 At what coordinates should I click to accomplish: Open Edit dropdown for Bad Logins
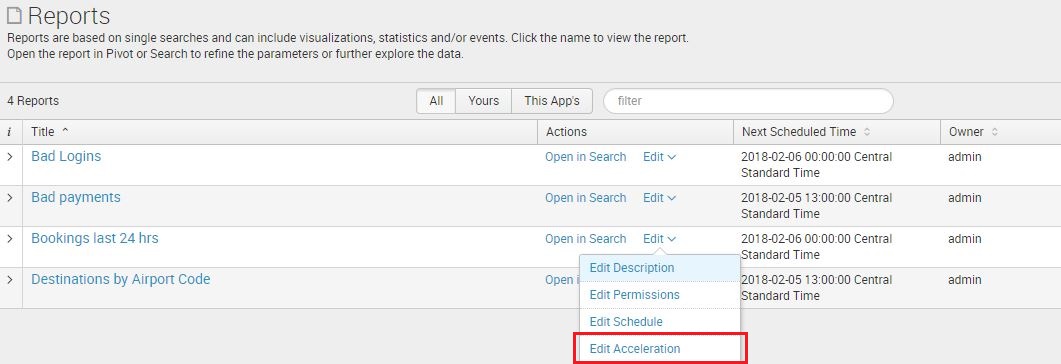[x=659, y=157]
